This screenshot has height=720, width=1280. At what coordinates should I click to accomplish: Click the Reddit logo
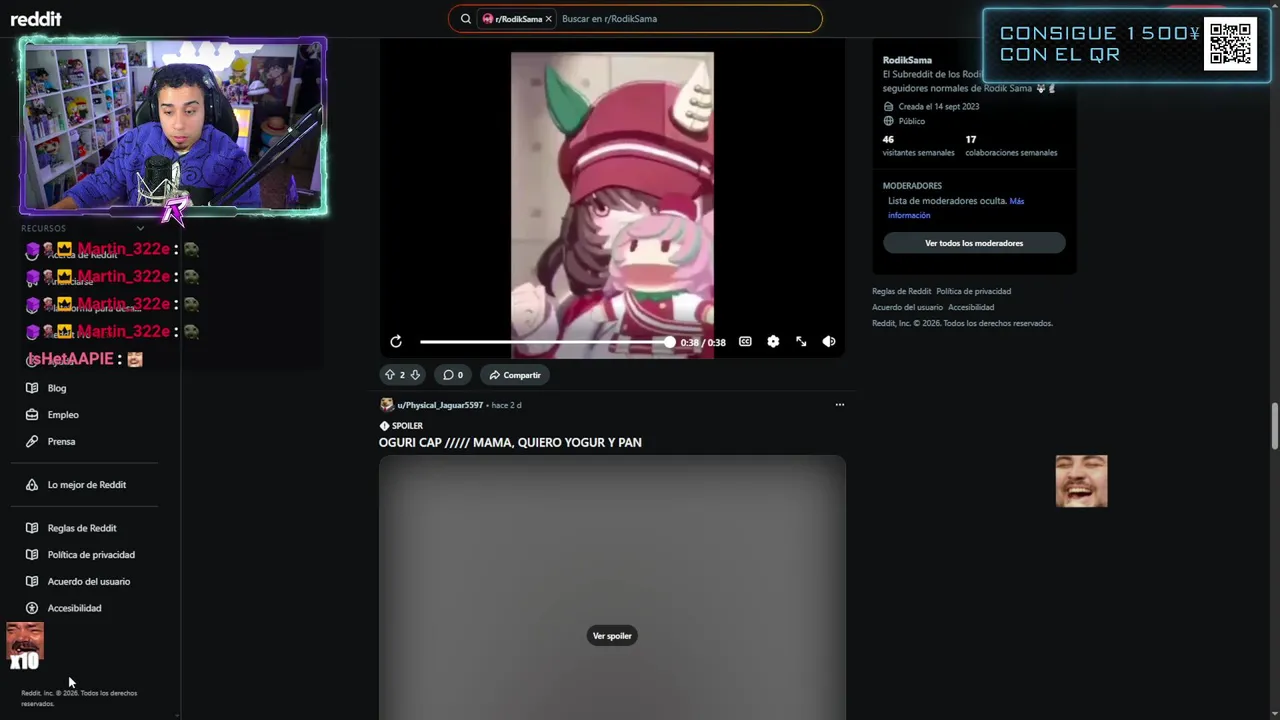click(36, 19)
